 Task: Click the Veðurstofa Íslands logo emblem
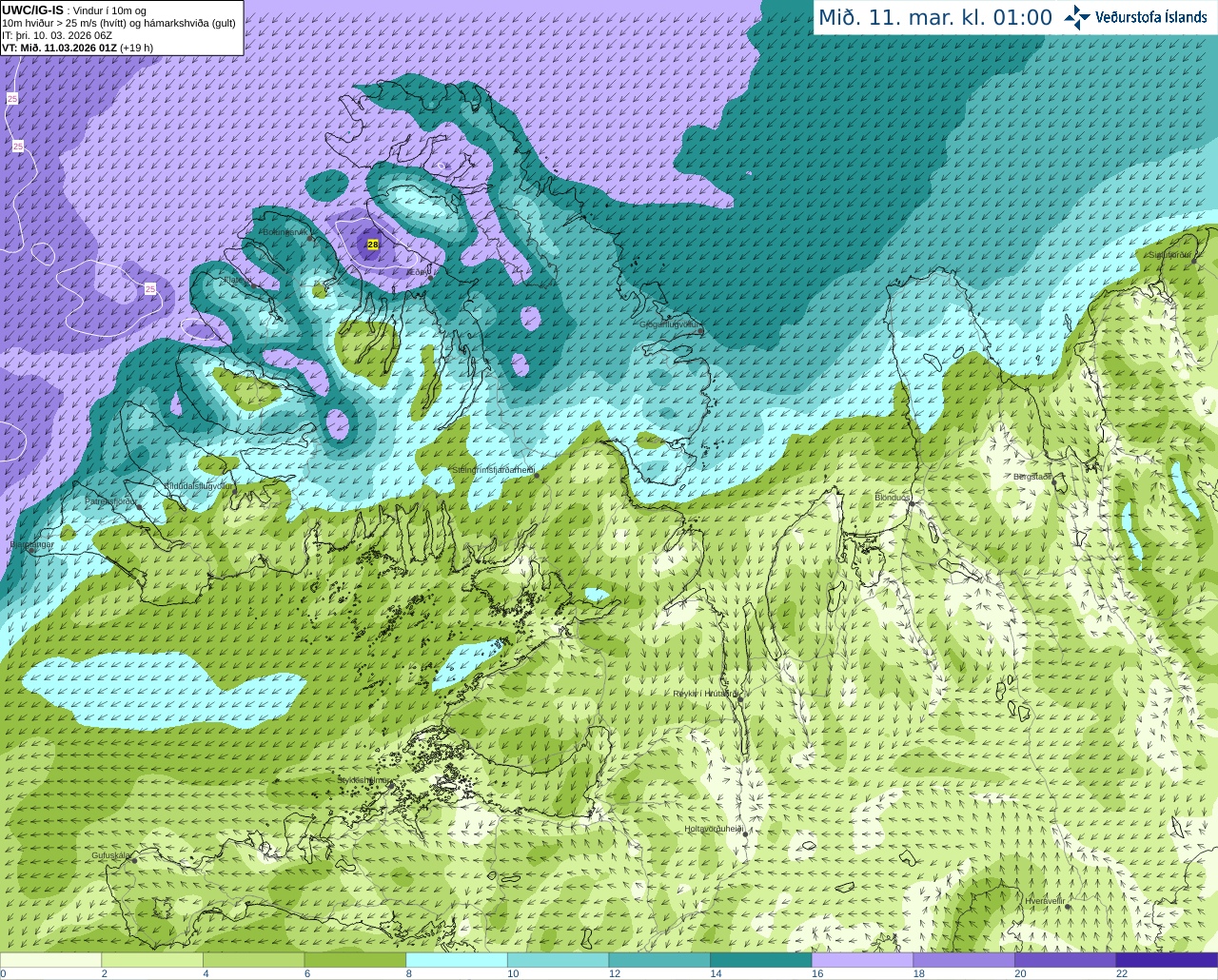1077,17
